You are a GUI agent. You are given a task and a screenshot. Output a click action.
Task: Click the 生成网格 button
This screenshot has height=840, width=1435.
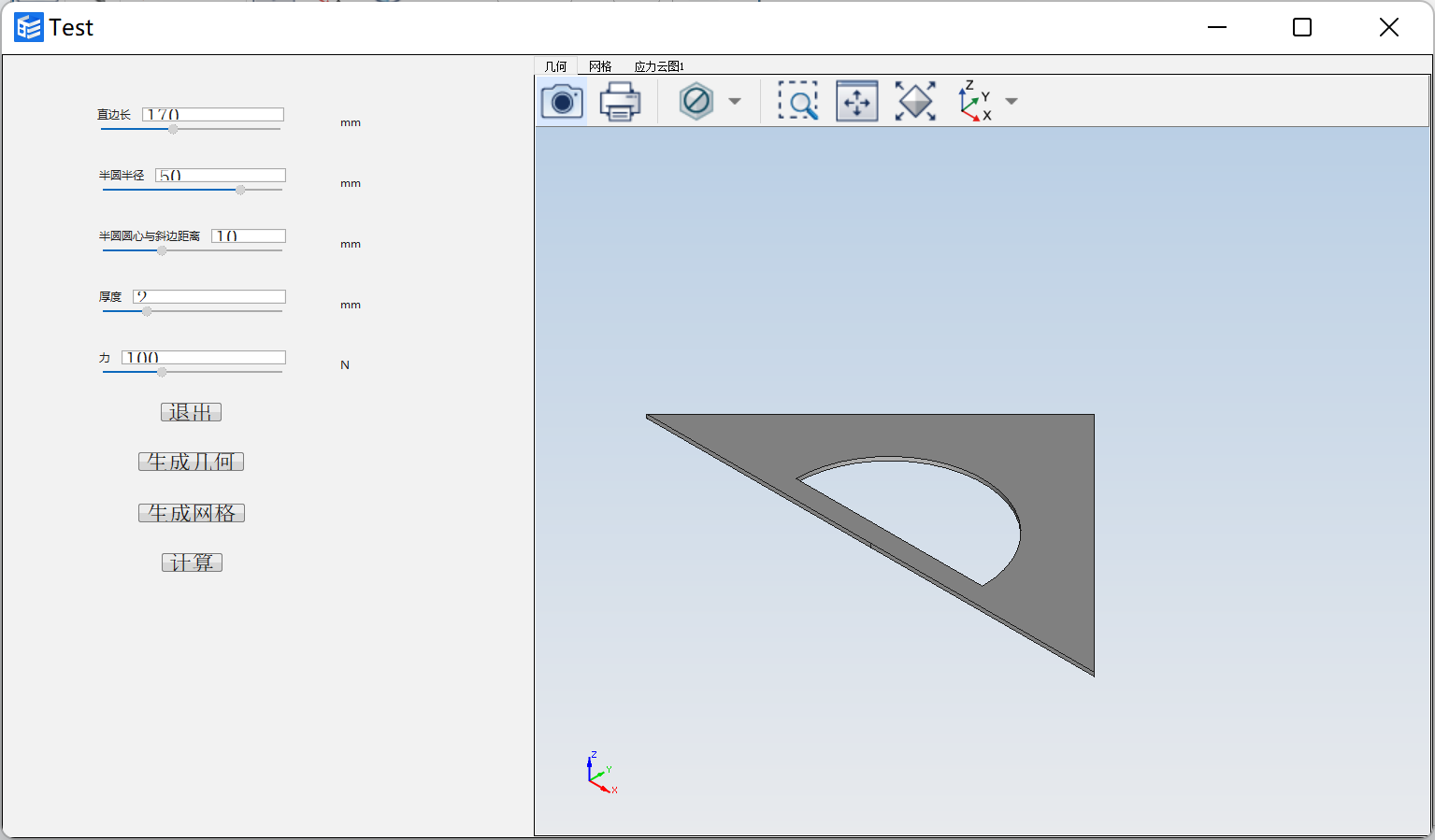(191, 513)
